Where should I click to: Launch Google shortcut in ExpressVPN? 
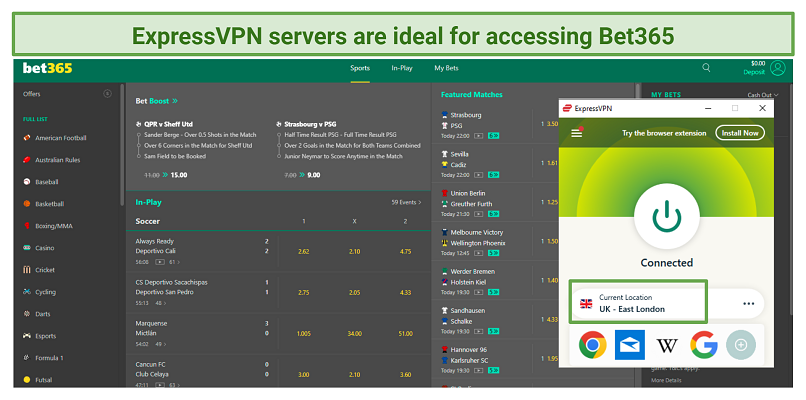coord(704,344)
